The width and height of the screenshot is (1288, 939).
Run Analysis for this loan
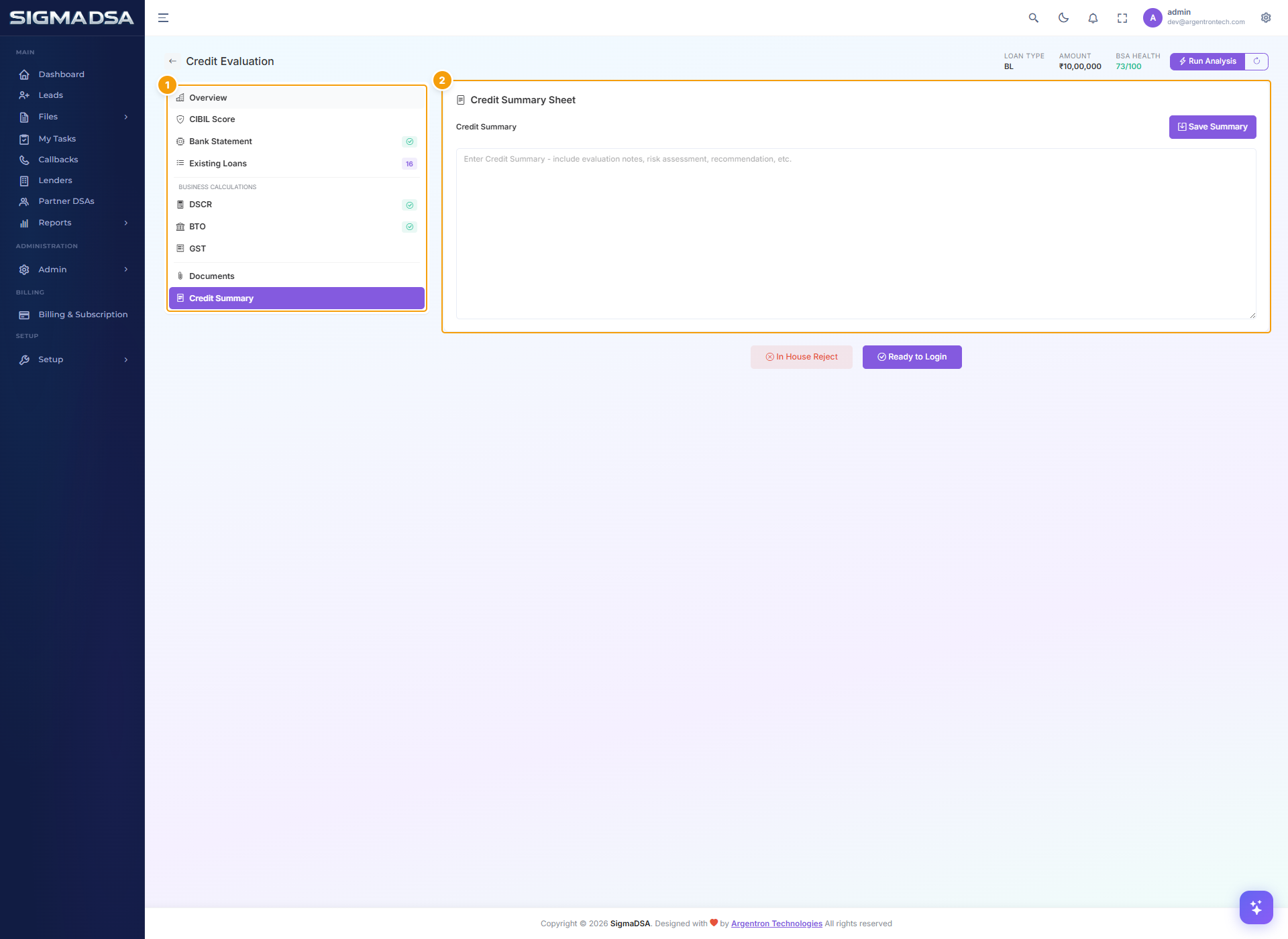[1207, 61]
